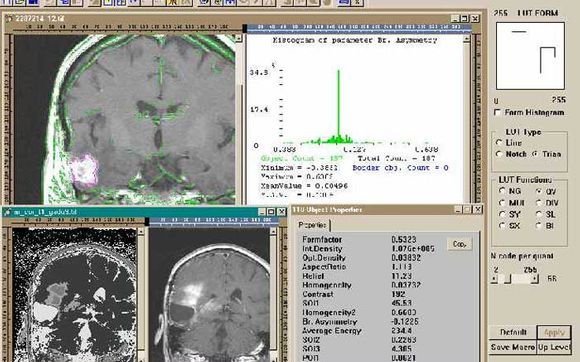The height and width of the screenshot is (362, 580).
Task: Select the SL LUT function
Action: point(539,214)
